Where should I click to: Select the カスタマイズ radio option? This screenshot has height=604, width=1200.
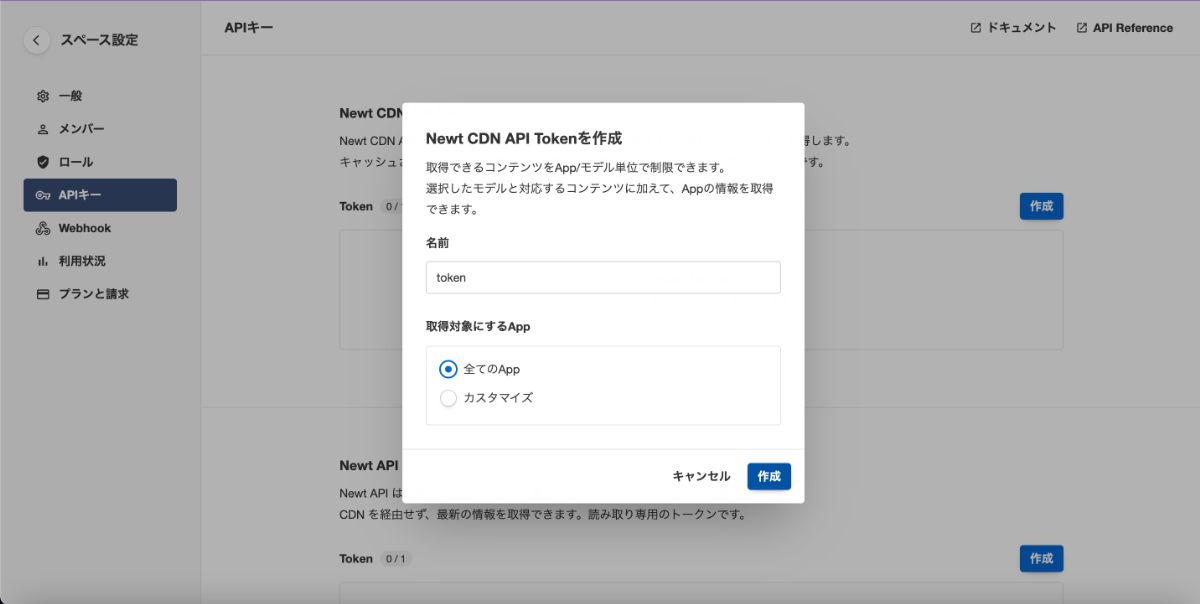[449, 398]
